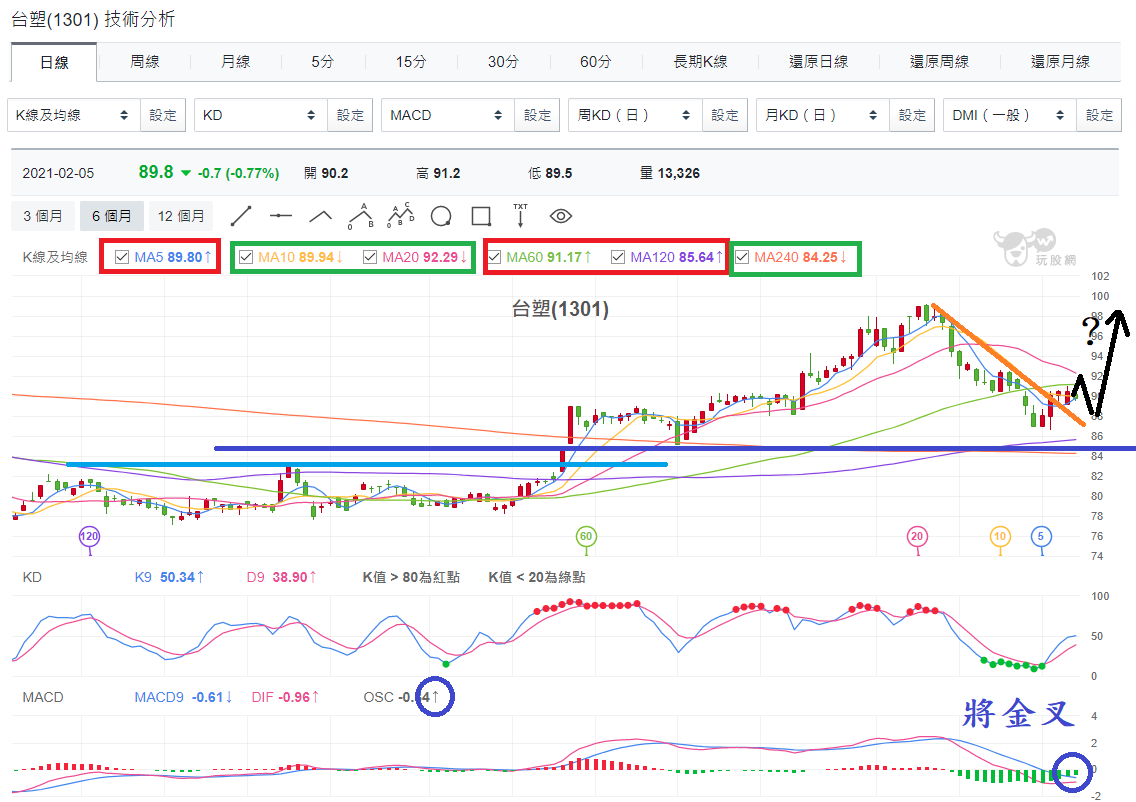Click the D9 38.90 value

[x=282, y=577]
